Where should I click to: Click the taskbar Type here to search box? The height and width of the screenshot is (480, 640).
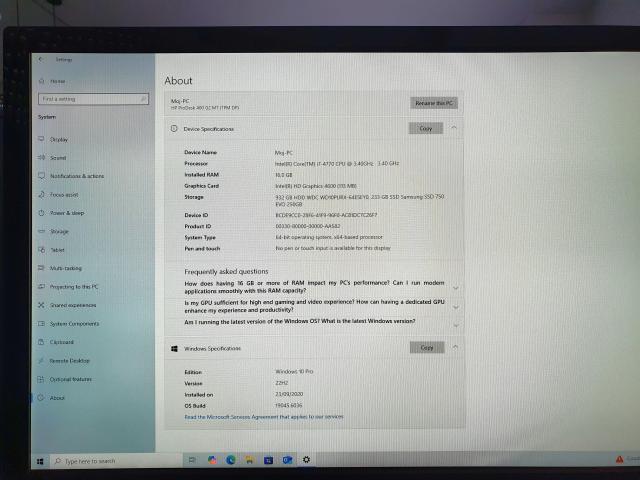(x=116, y=461)
